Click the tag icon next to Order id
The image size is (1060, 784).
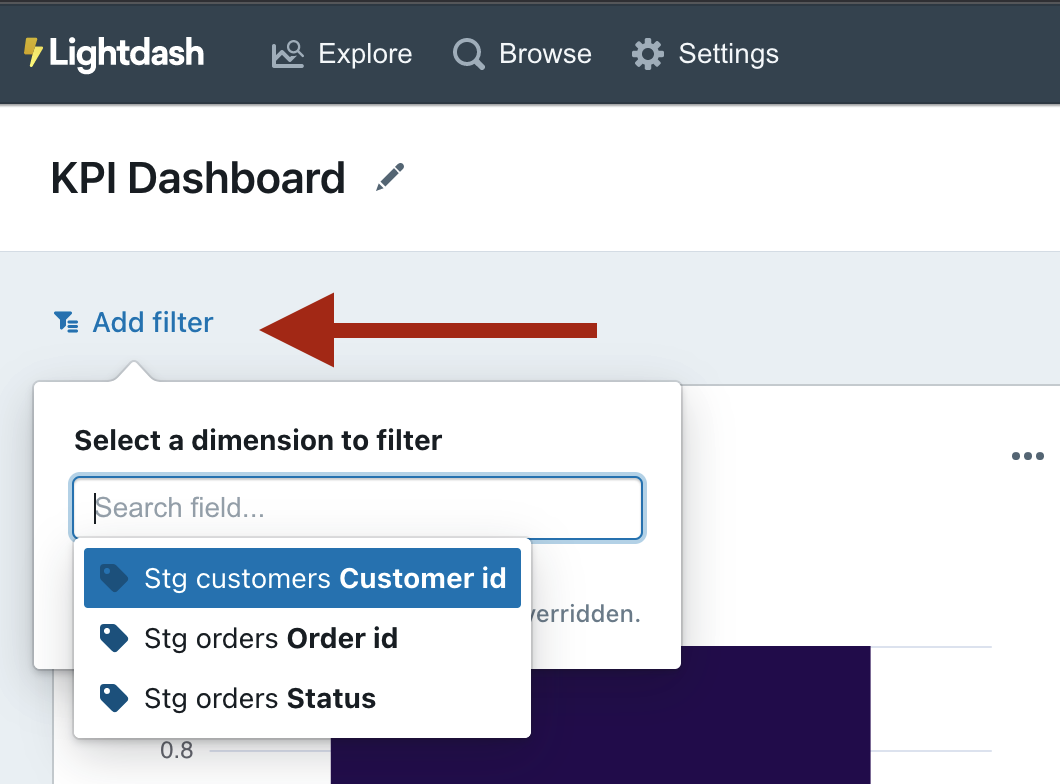tap(115, 638)
